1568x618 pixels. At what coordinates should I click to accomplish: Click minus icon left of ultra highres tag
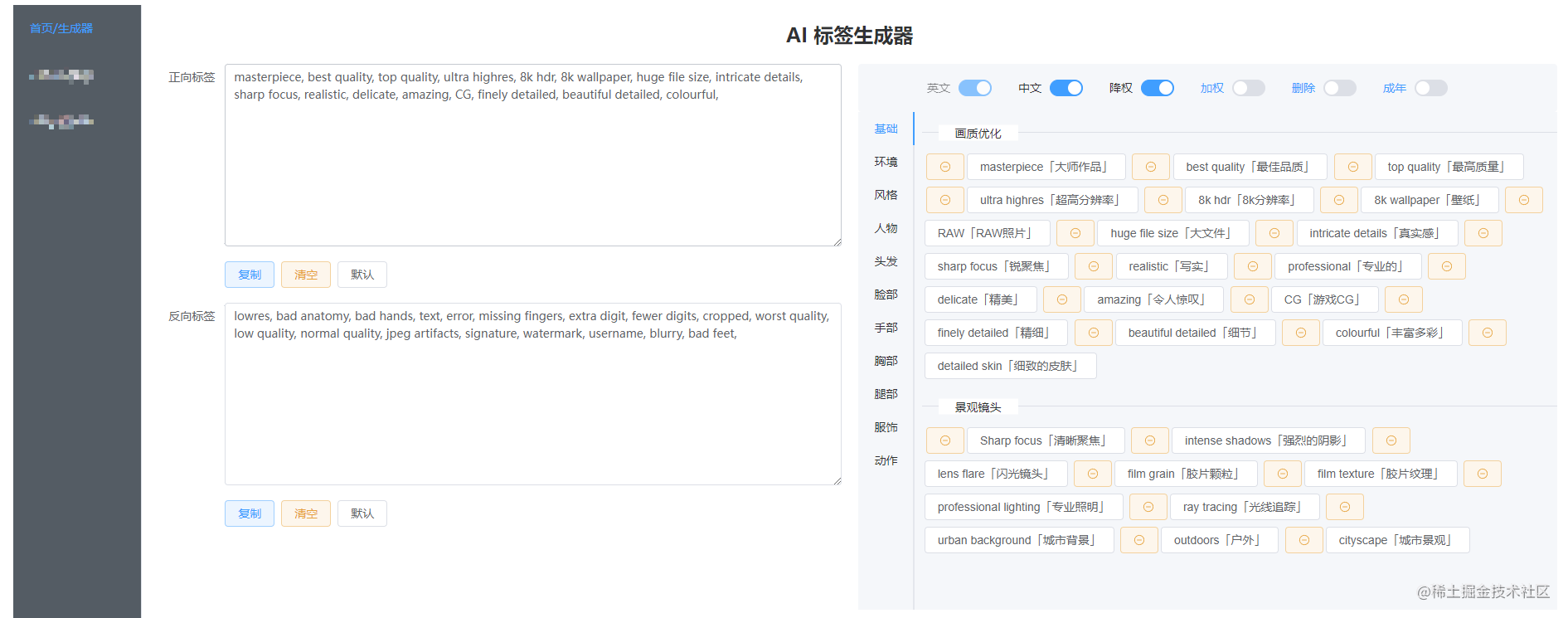pos(944,200)
